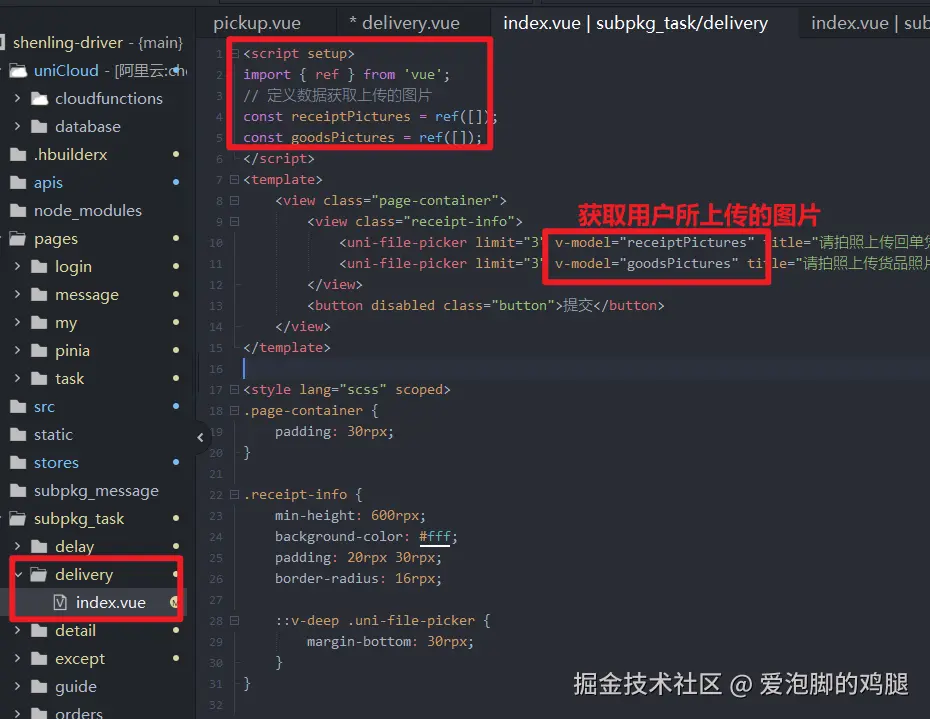Collapse the project sidebar with arrow handle

pyautogui.click(x=200, y=437)
